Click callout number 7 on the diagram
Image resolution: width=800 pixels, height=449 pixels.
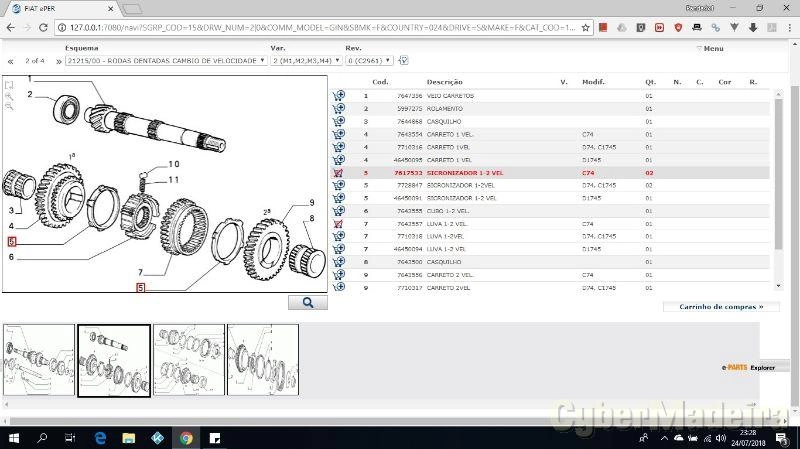pos(140,272)
